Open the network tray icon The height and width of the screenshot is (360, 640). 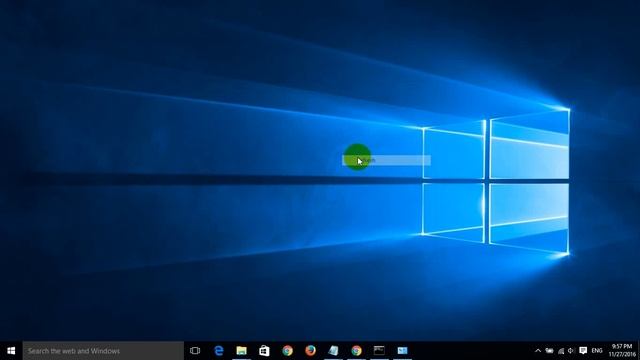coord(561,351)
